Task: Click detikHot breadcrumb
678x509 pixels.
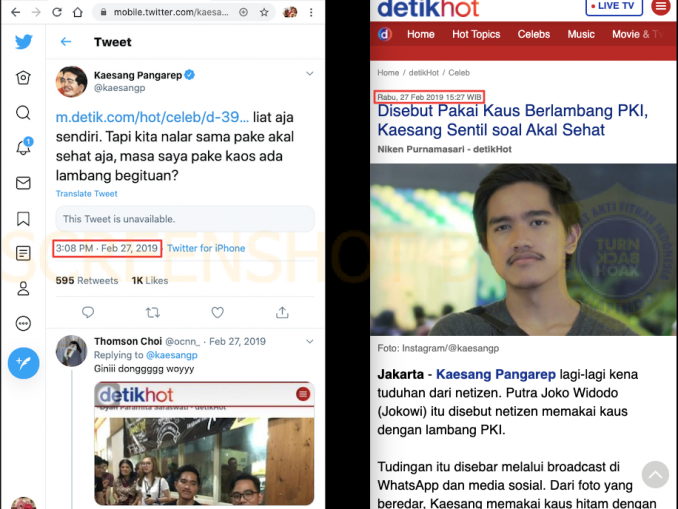Action: click(x=423, y=73)
